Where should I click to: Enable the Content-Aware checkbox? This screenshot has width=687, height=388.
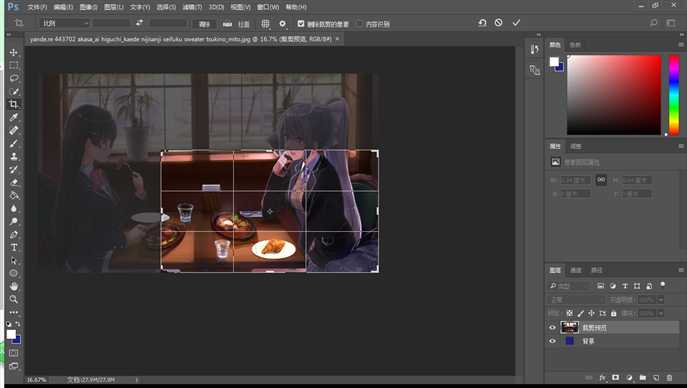[x=360, y=24]
